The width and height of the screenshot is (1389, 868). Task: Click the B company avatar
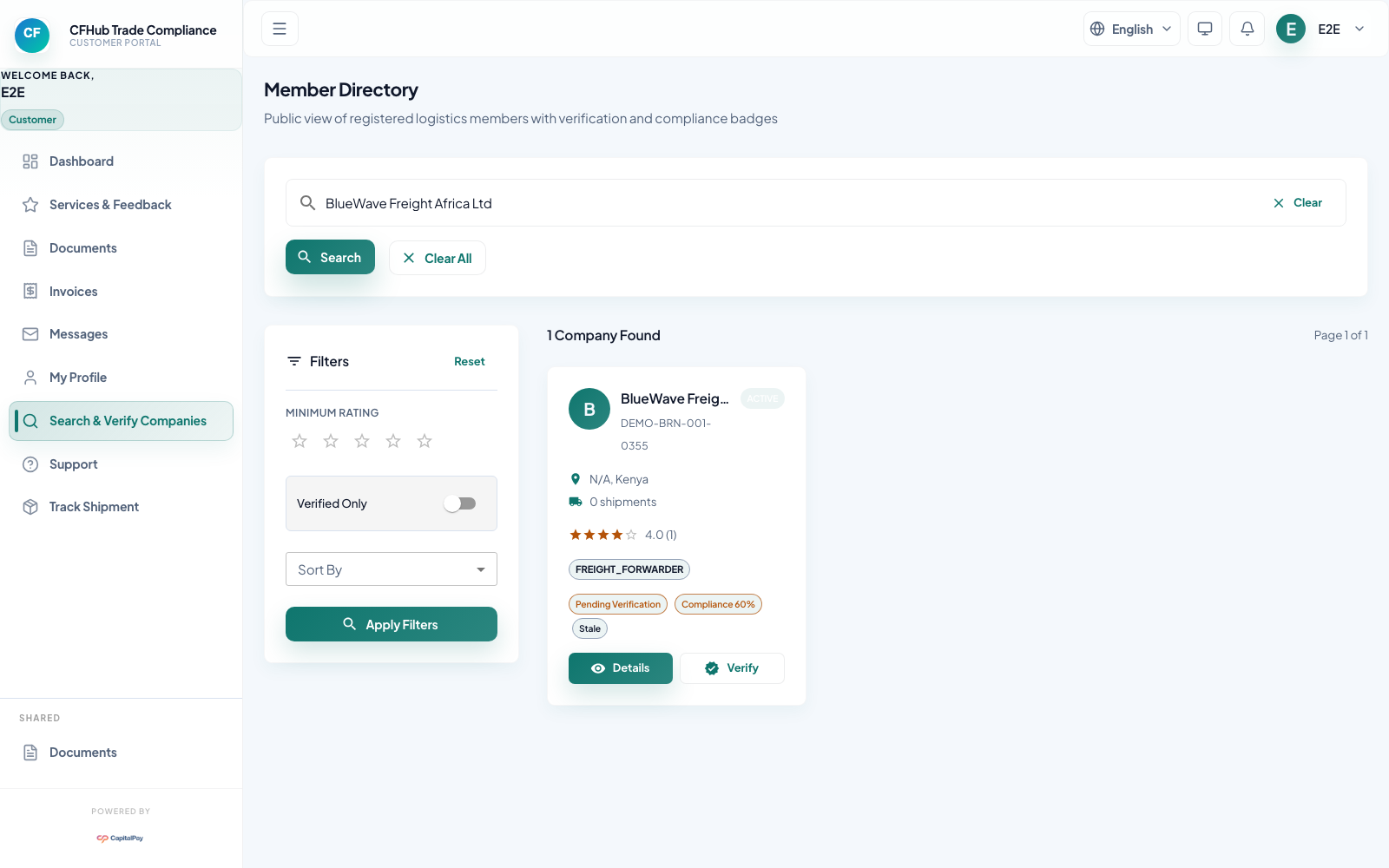click(x=589, y=409)
